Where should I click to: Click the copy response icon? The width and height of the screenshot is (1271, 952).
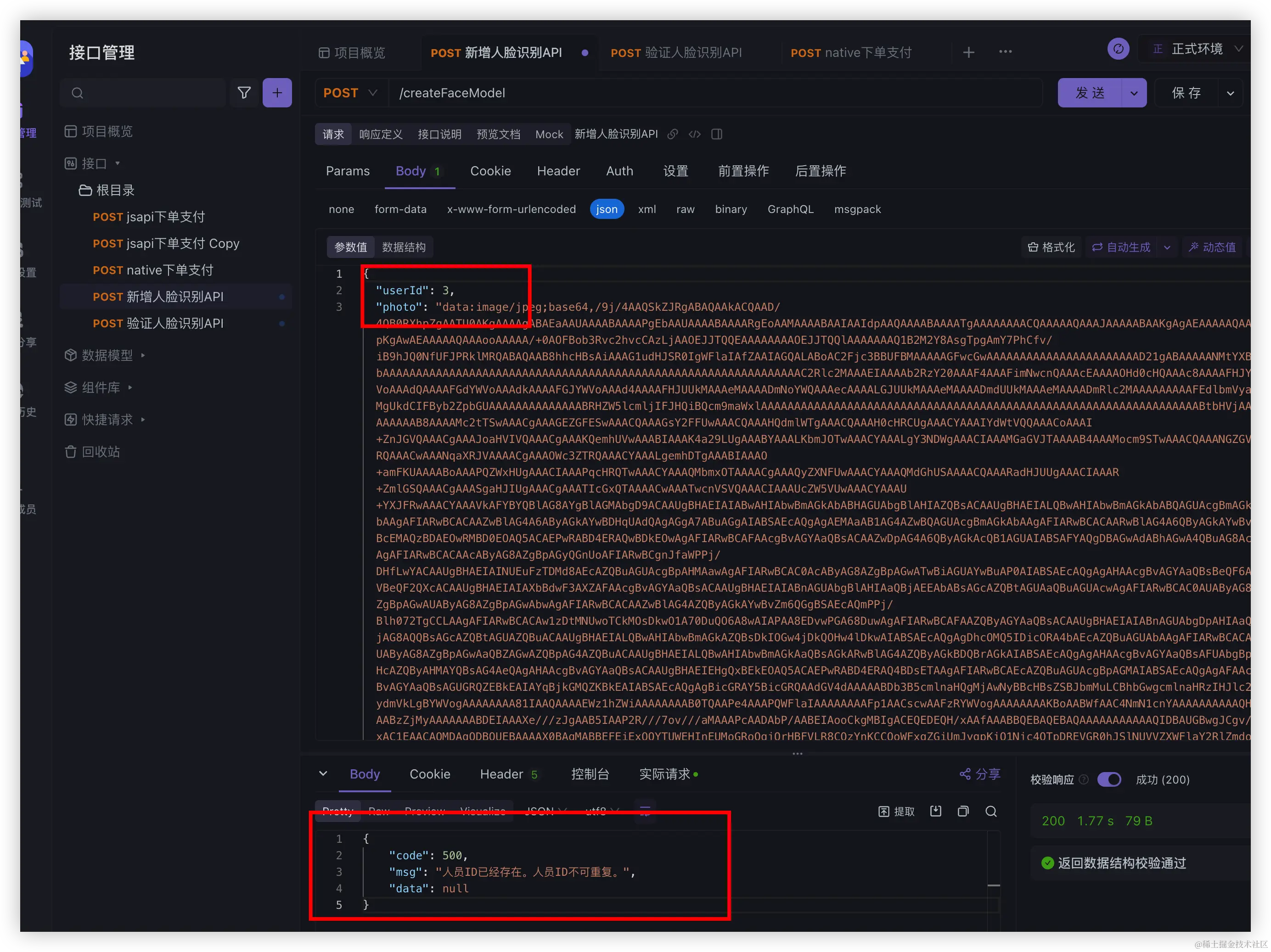point(964,811)
